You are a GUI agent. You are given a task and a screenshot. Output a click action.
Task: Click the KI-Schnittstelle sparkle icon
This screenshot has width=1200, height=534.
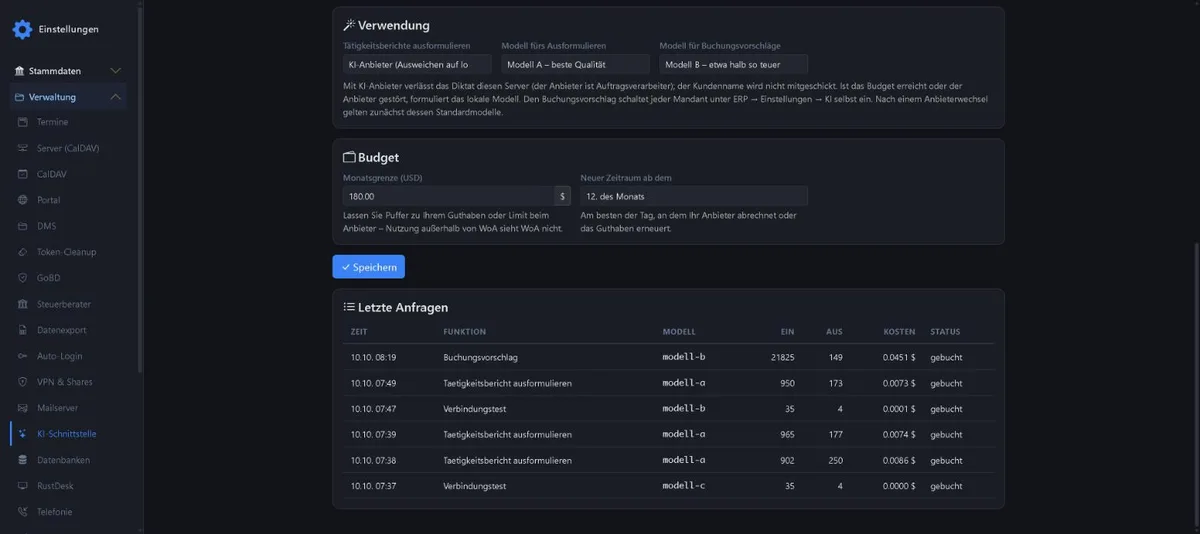24,434
